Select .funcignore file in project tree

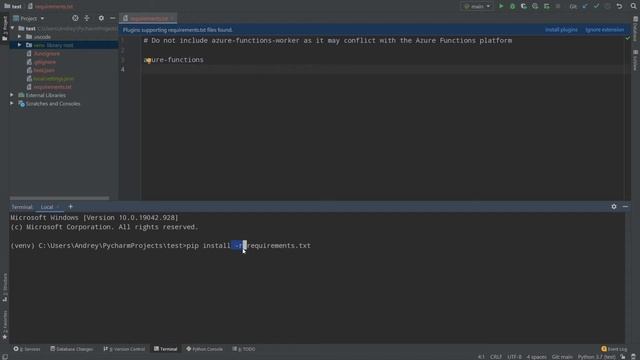pos(47,53)
